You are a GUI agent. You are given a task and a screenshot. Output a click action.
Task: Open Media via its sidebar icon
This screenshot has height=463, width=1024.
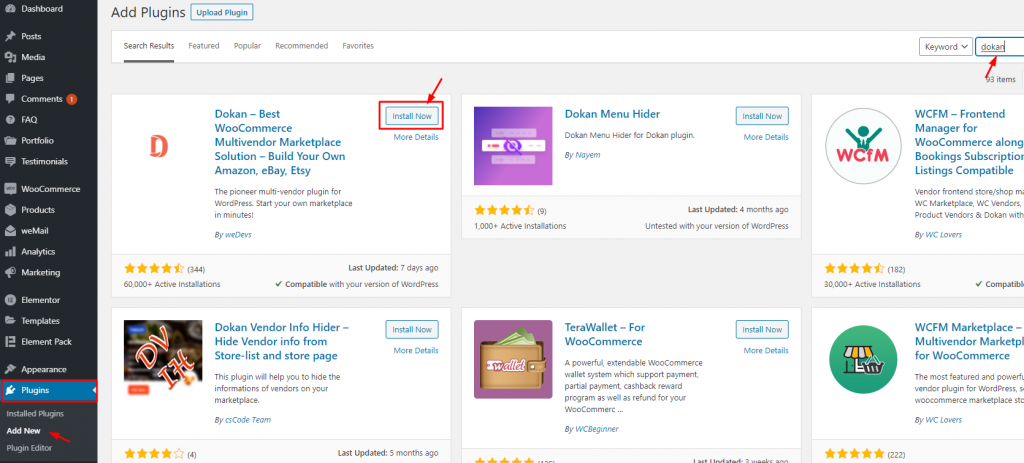coord(10,57)
